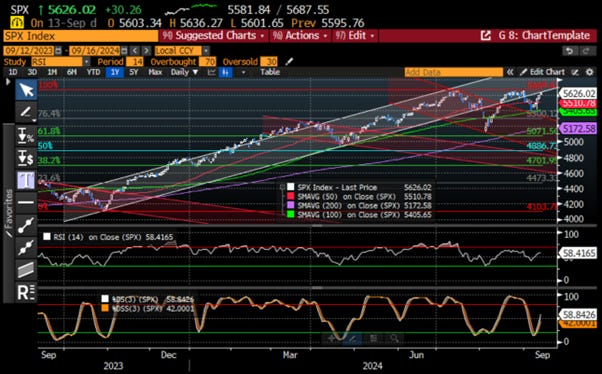602x374 pixels.
Task: Click the Overbought 70 field
Action: tap(209, 61)
